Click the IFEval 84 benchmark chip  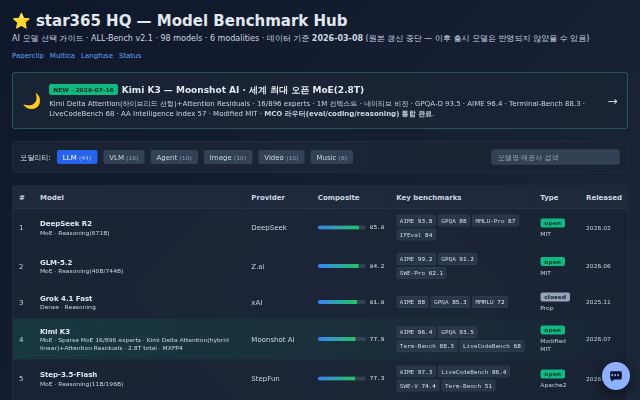pos(416,235)
